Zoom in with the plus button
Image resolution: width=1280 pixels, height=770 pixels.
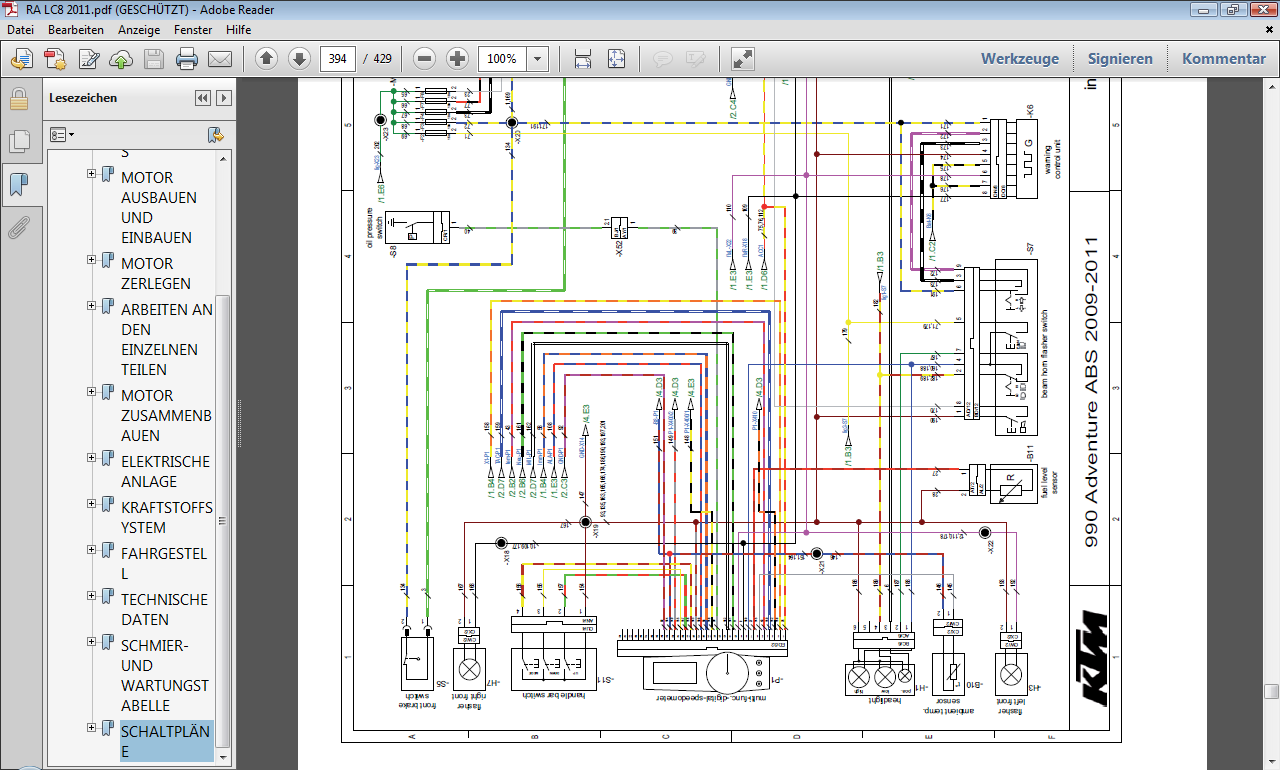click(x=457, y=59)
